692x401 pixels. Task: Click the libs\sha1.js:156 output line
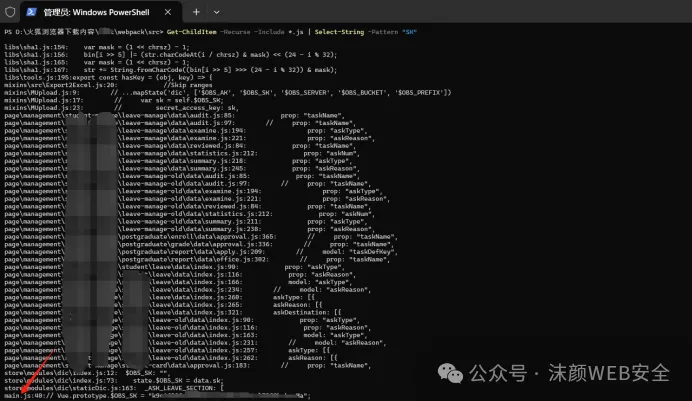click(x=171, y=55)
